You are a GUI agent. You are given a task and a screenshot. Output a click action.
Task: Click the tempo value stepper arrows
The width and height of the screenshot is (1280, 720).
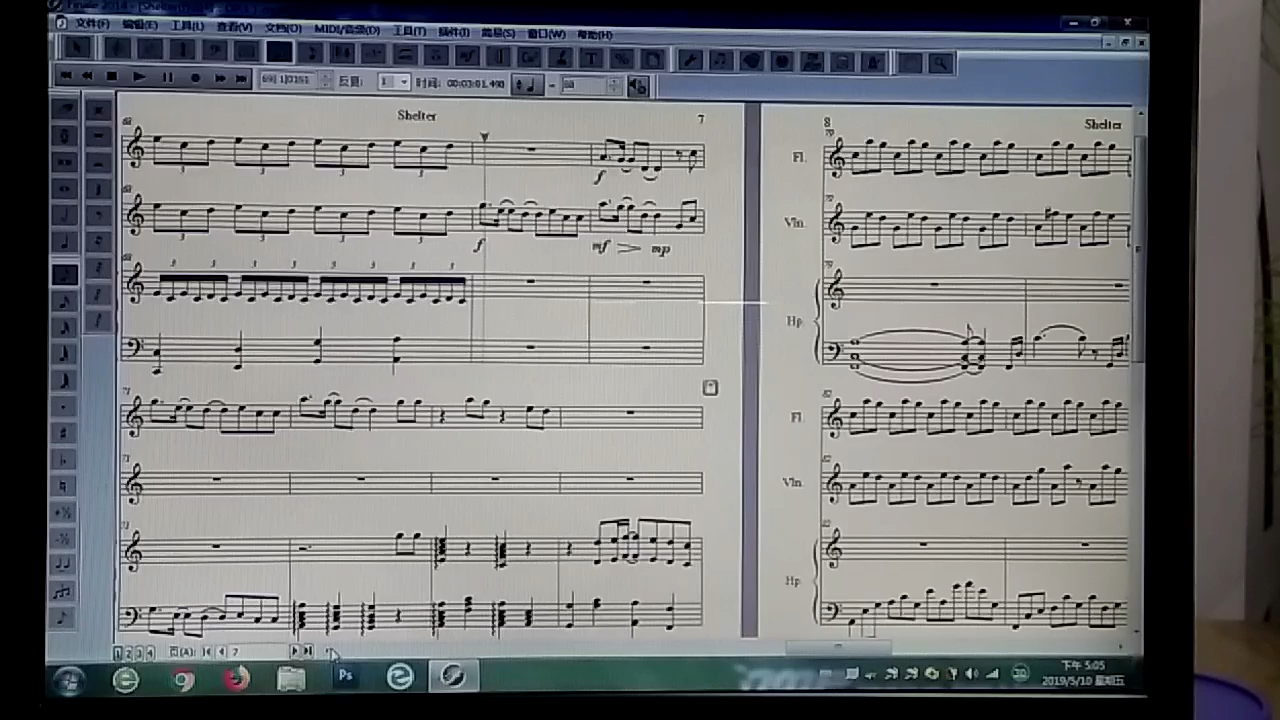point(614,86)
